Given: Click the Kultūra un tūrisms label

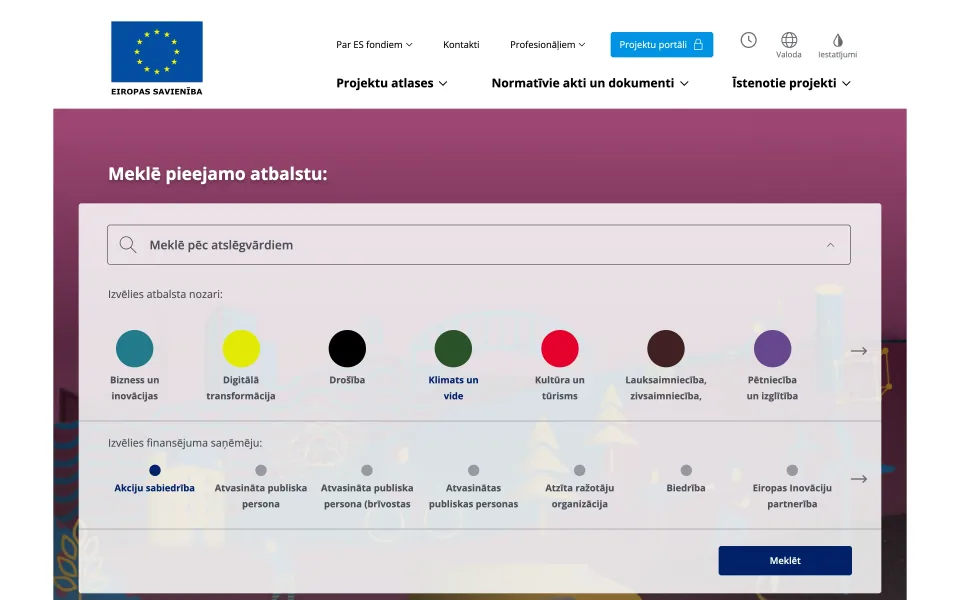Looking at the screenshot, I should (x=560, y=388).
